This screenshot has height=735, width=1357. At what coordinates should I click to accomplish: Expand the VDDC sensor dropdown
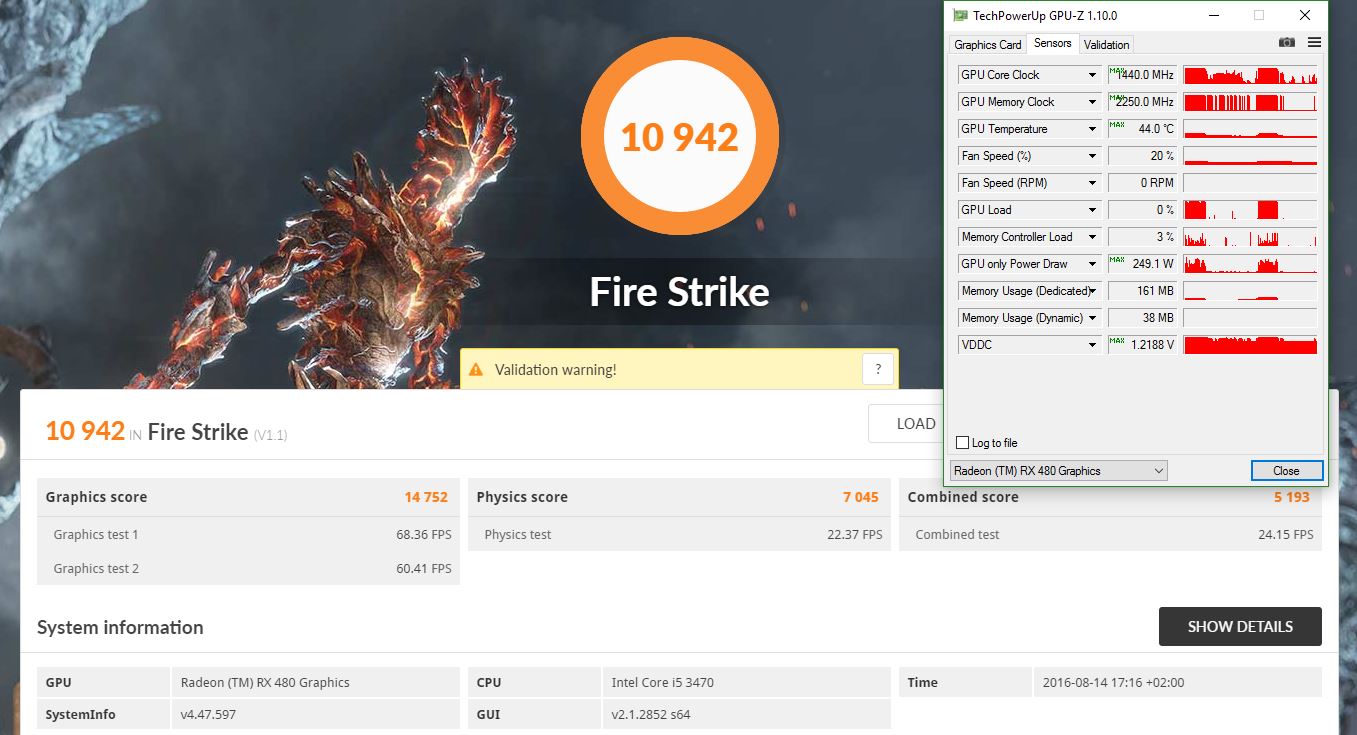pos(1092,345)
